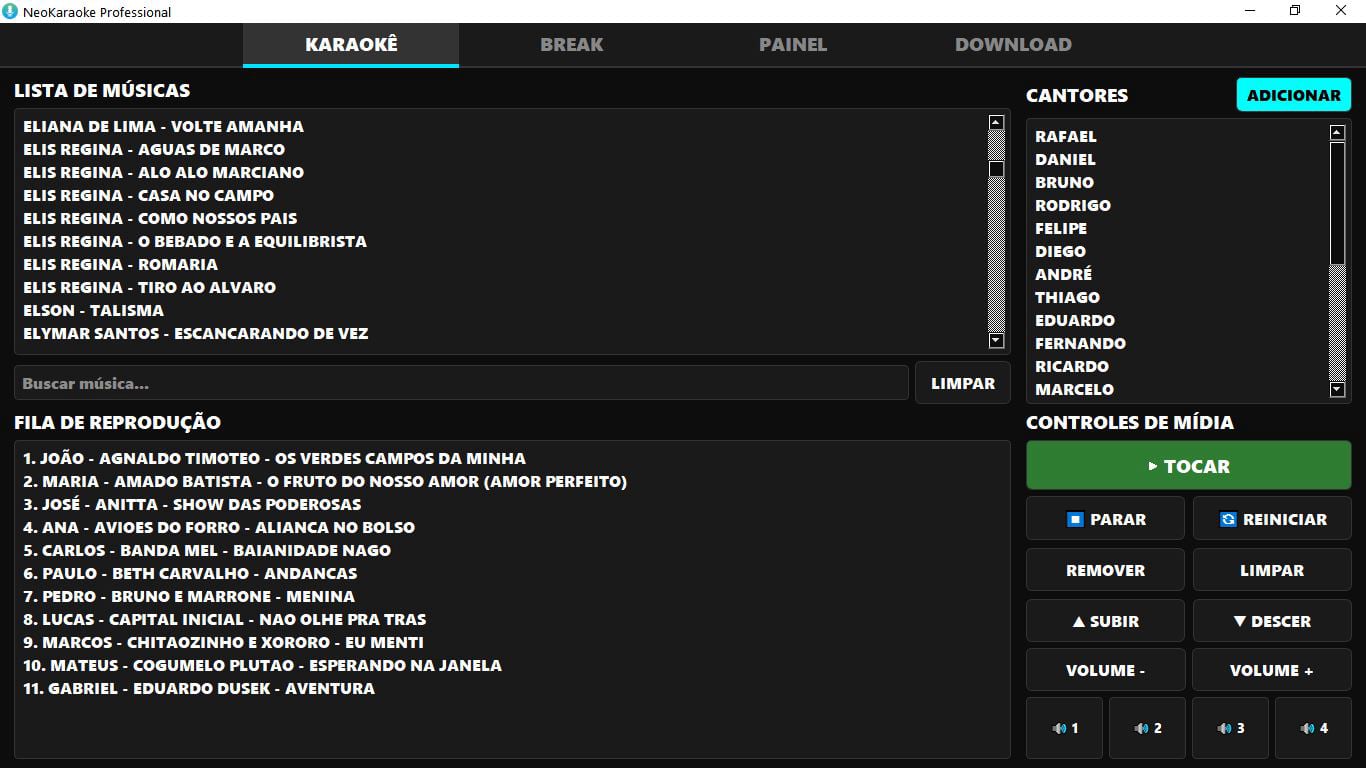Toggle audio output channel 2
The height and width of the screenshot is (768, 1366).
1147,728
